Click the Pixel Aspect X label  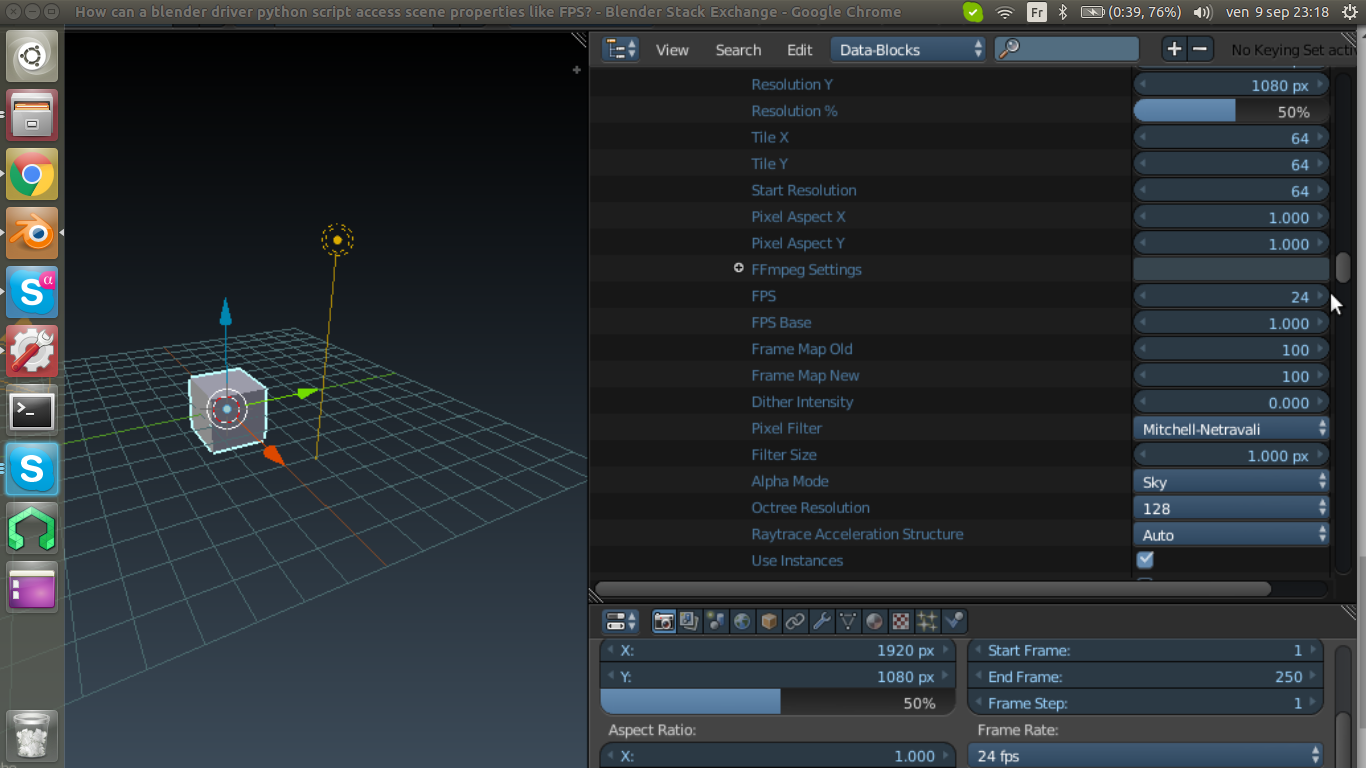pos(798,217)
